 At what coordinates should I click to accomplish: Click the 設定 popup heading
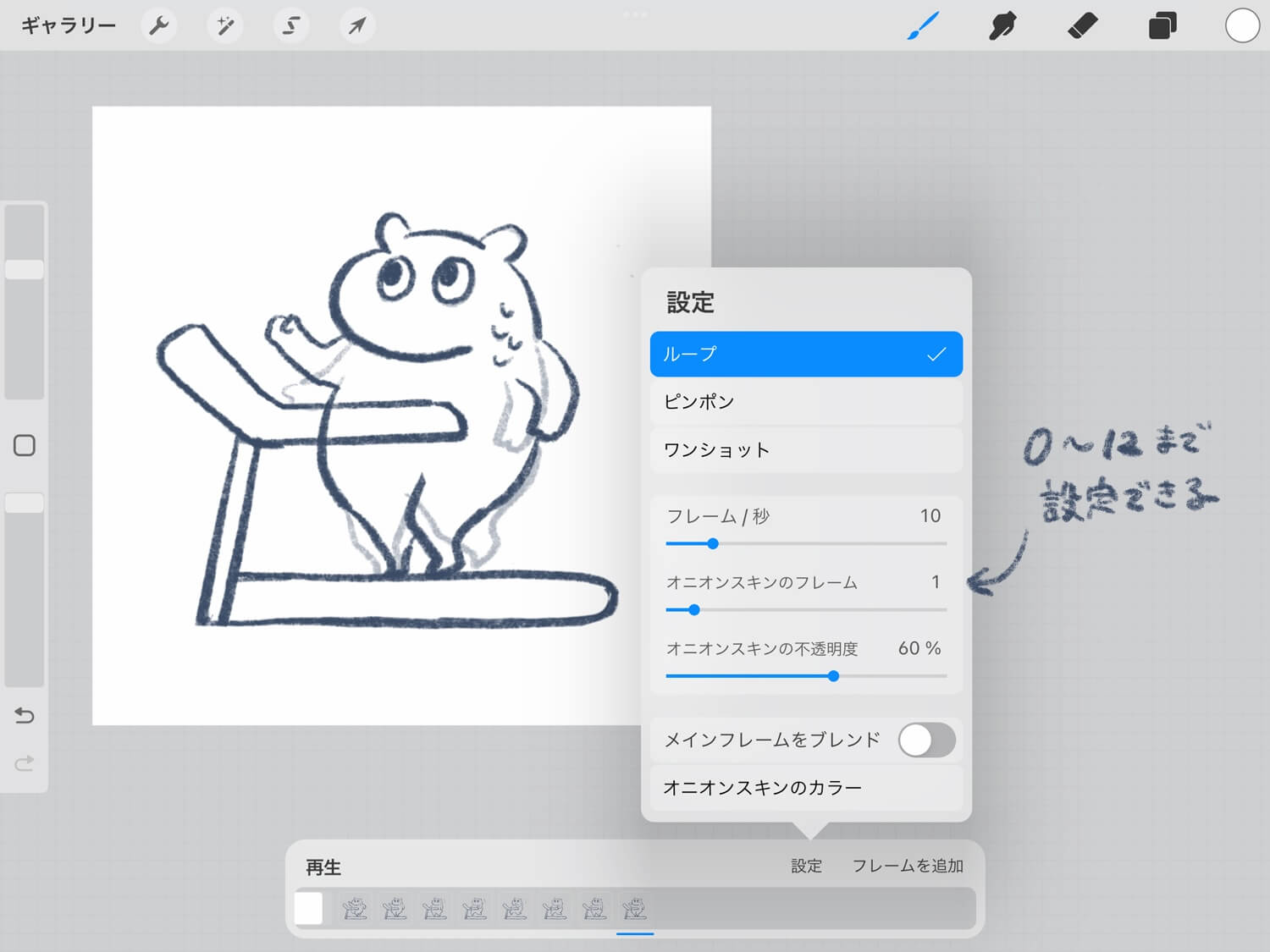[690, 302]
